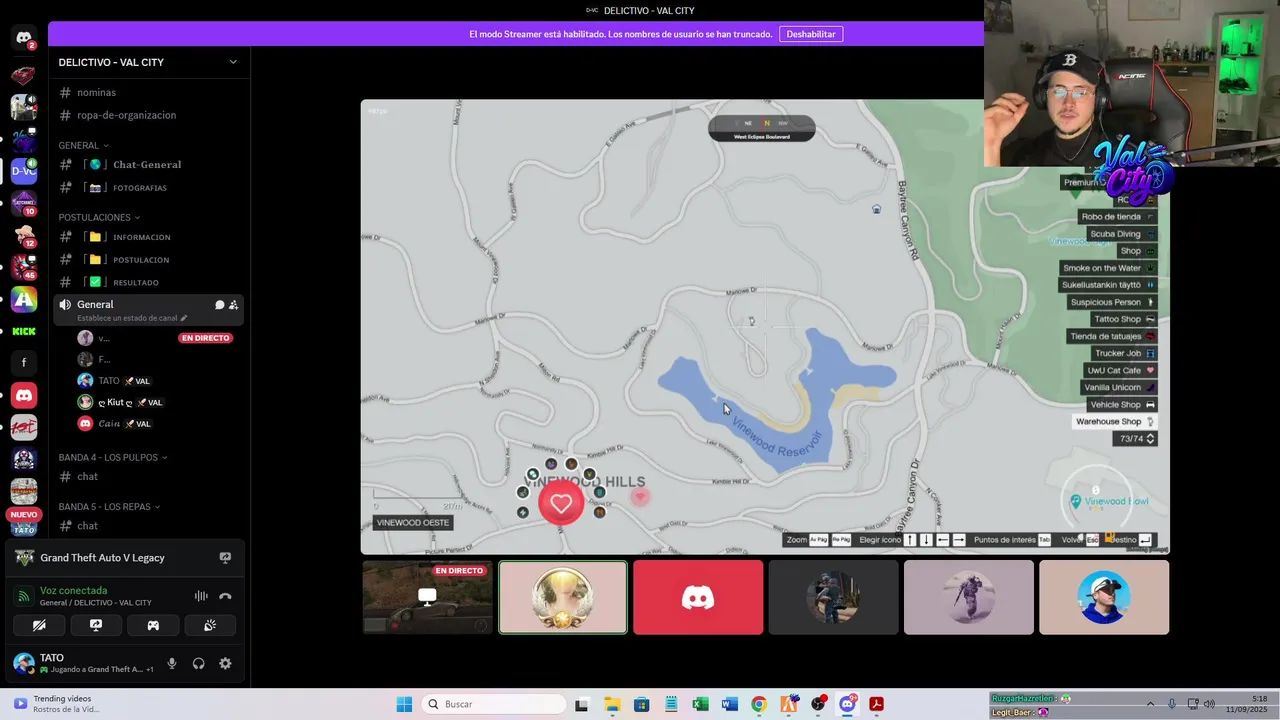Disconnect from the voice call
Viewport: 1280px width, 720px height.
pyautogui.click(x=225, y=596)
